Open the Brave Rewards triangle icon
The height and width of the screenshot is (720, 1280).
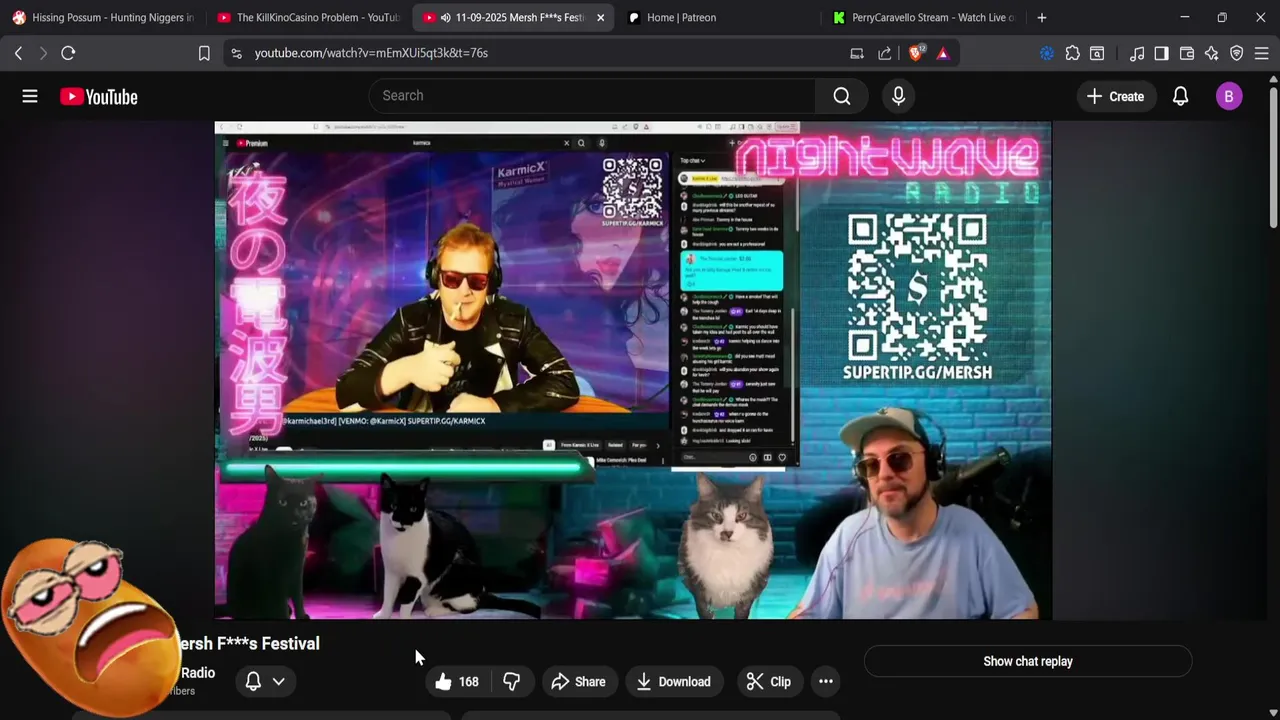pos(943,53)
